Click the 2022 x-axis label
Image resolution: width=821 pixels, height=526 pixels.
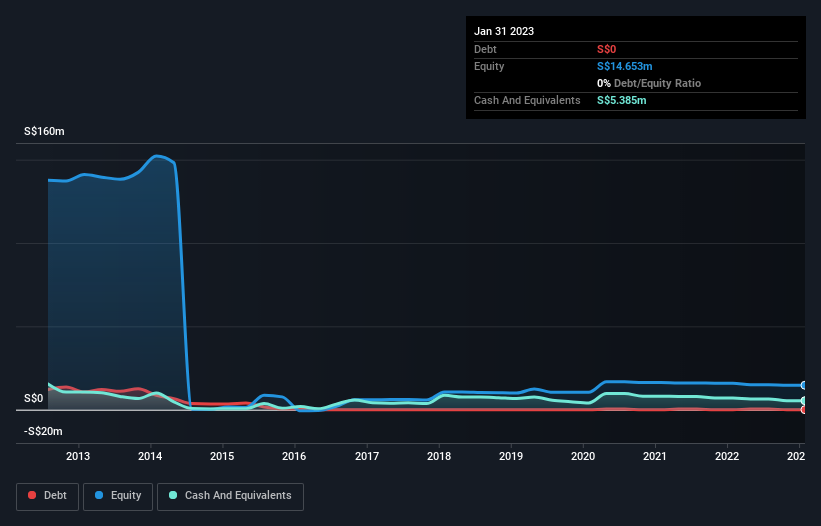(727, 456)
